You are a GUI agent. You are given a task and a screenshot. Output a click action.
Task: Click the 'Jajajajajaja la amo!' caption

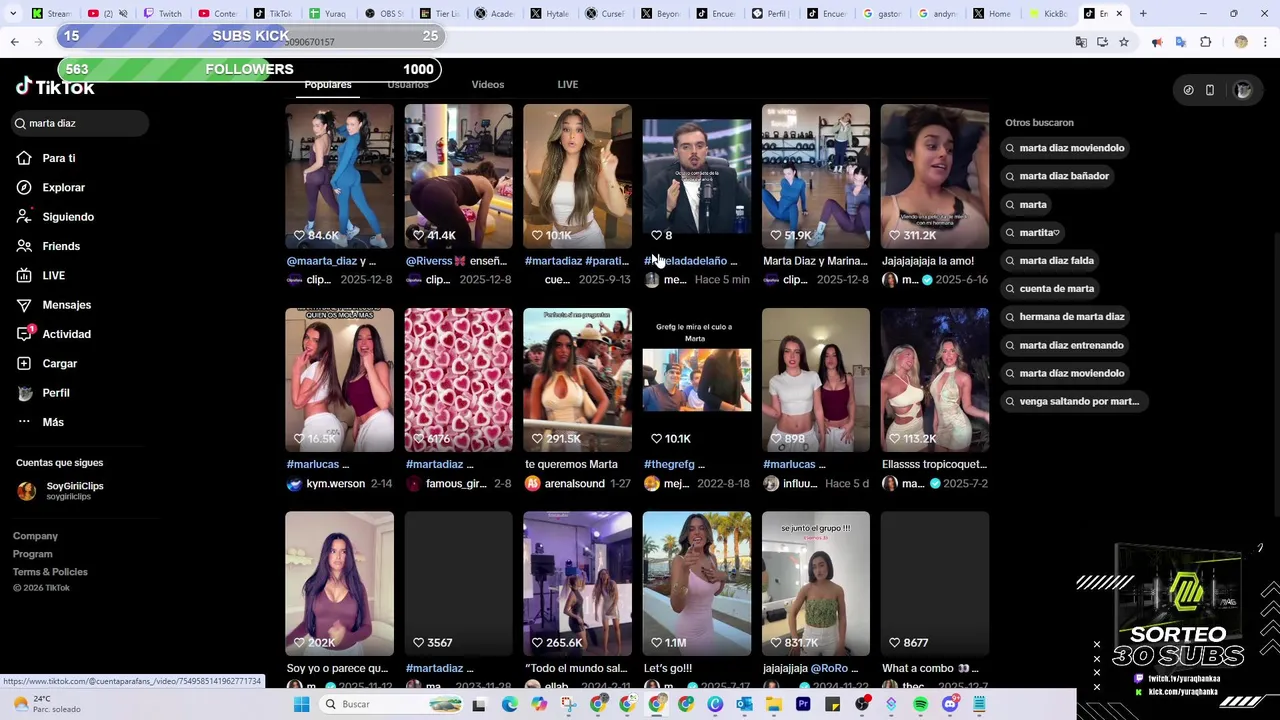pyautogui.click(x=928, y=261)
